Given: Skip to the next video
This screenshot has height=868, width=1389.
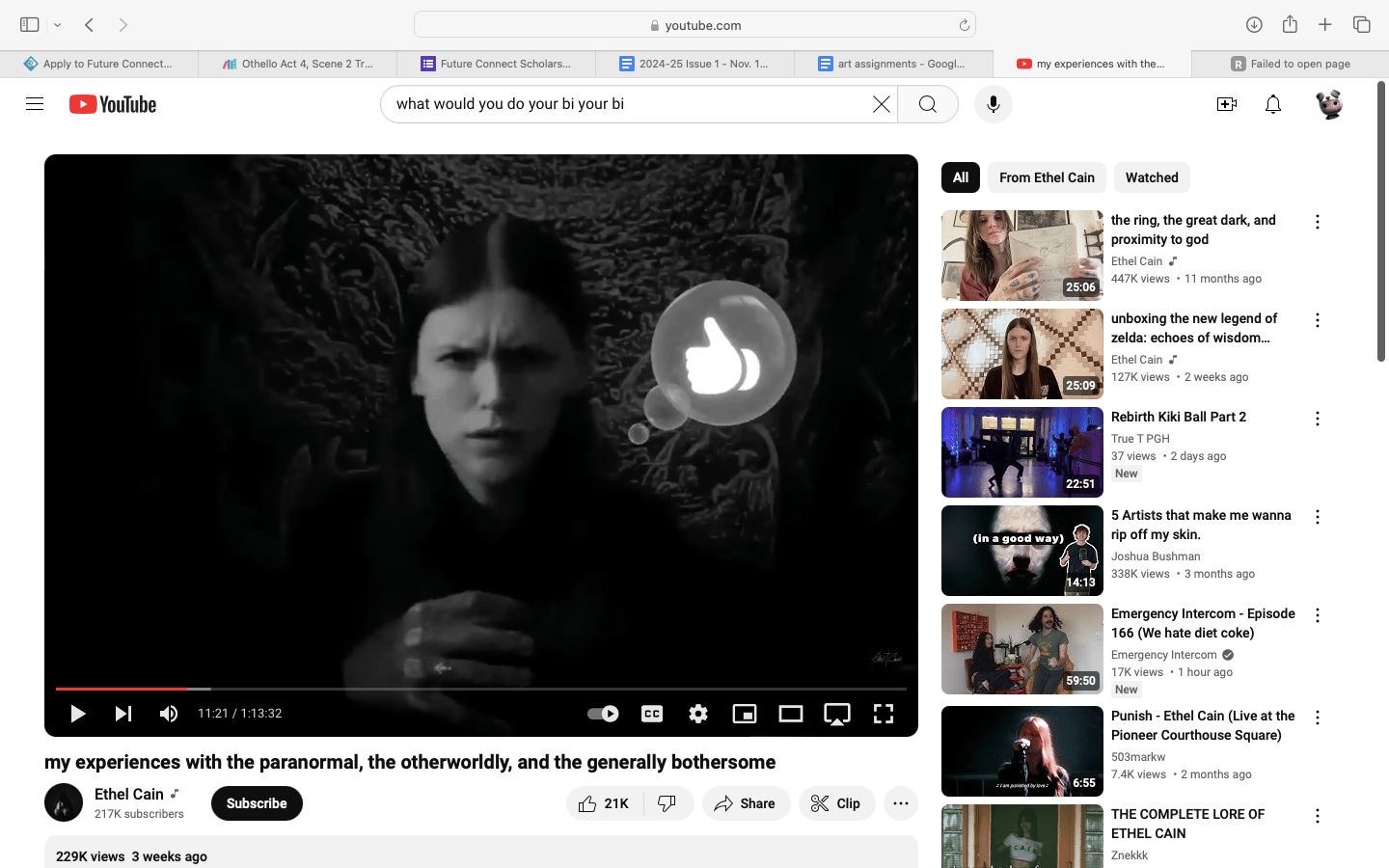Looking at the screenshot, I should pos(123,714).
